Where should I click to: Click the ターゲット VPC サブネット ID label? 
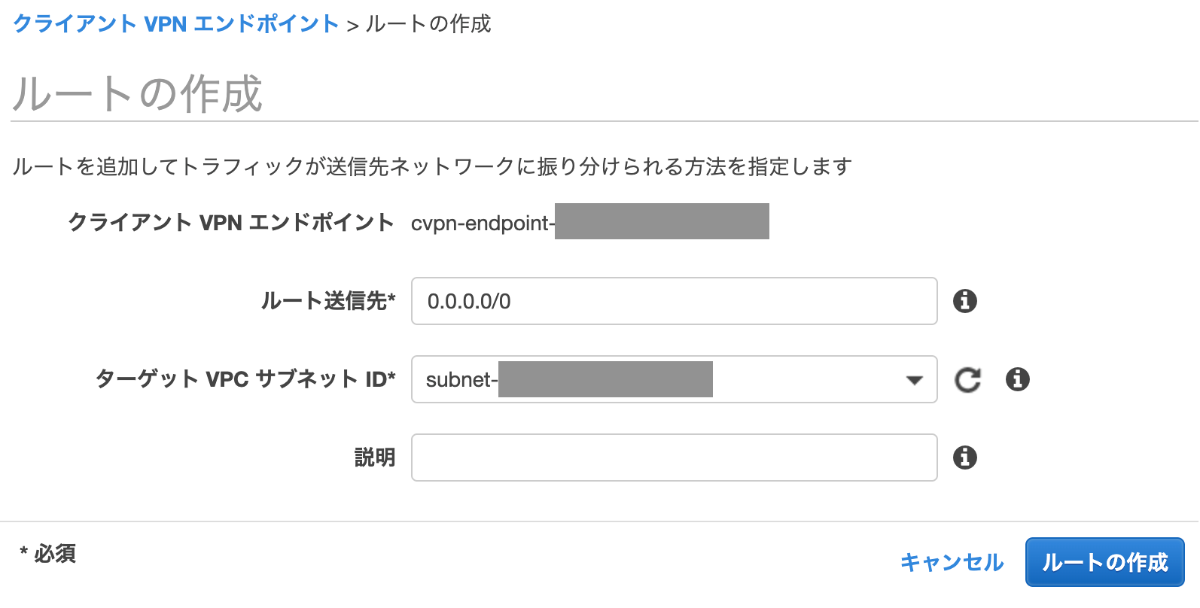[x=245, y=379]
